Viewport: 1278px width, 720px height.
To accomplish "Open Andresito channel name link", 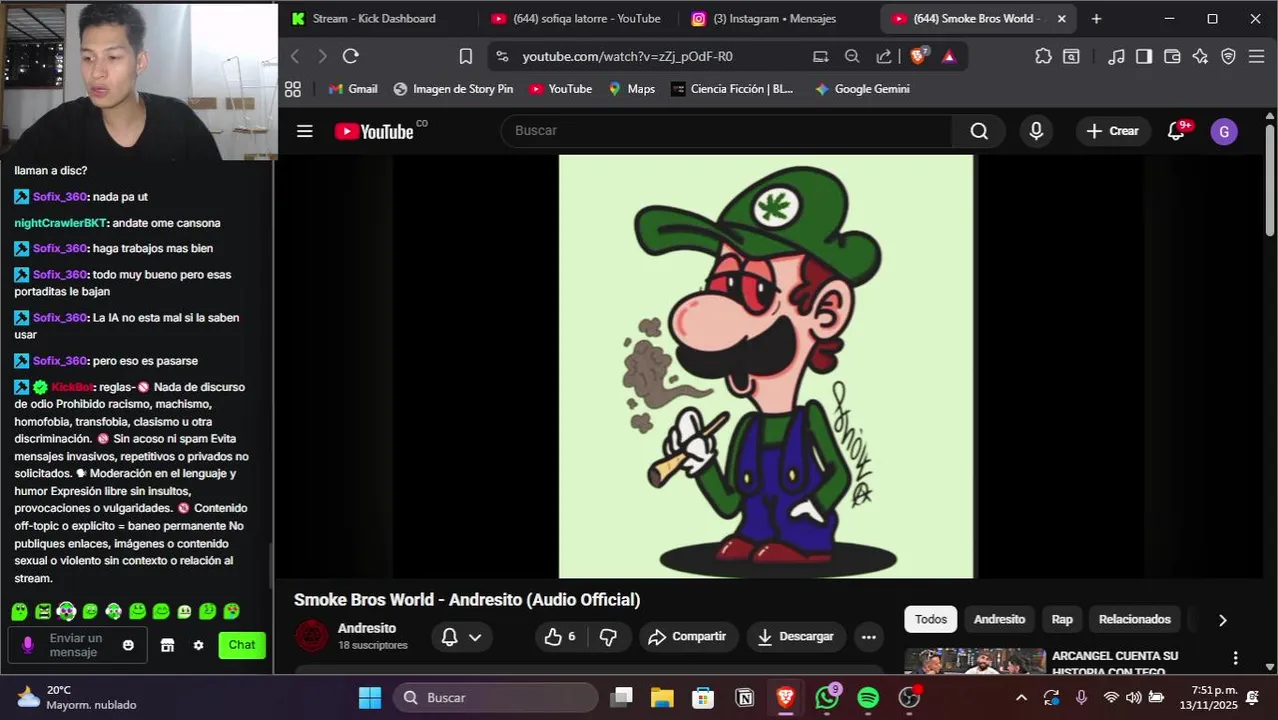I will tap(367, 629).
